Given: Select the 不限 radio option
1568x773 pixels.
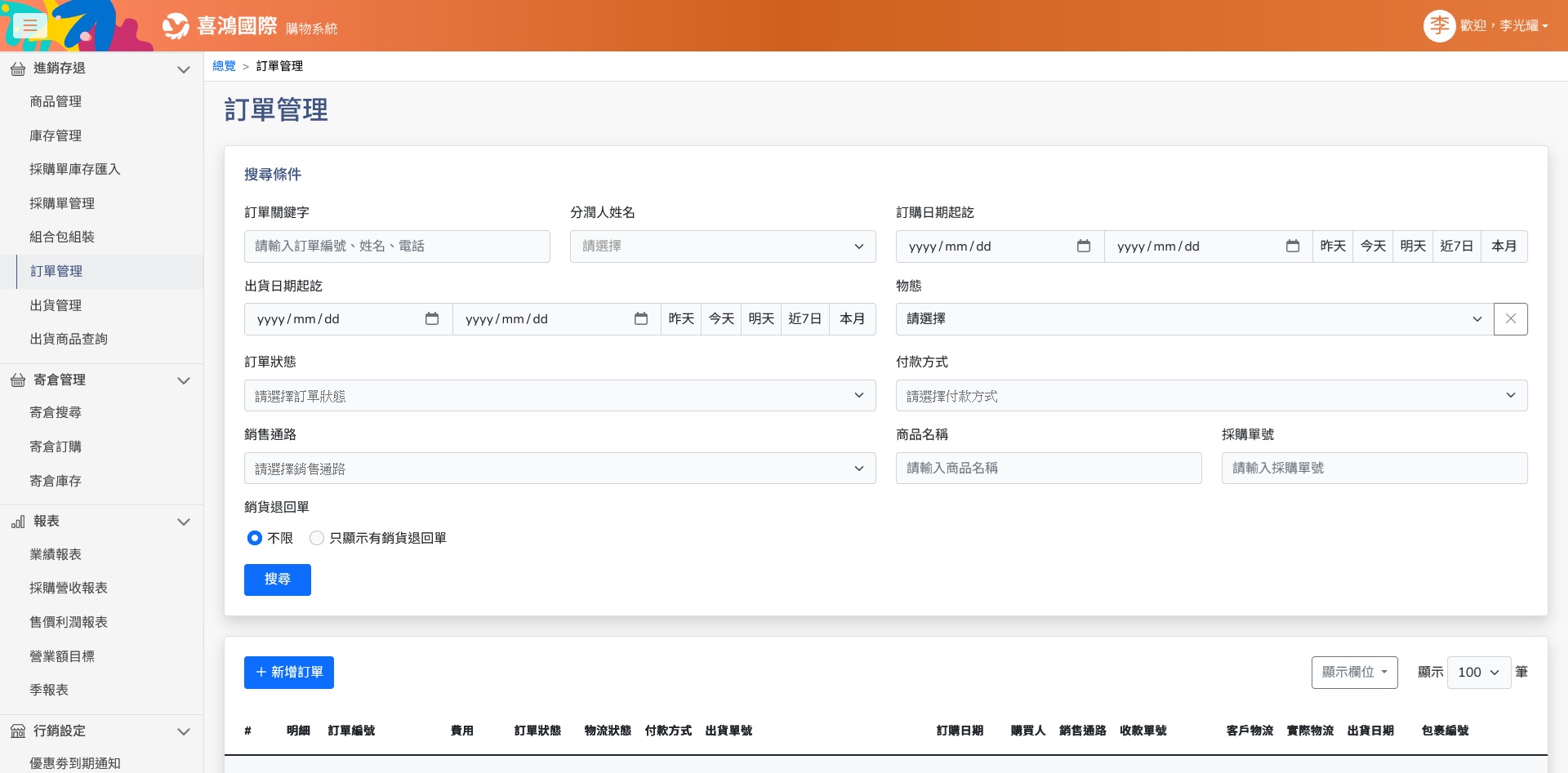Looking at the screenshot, I should [x=255, y=538].
